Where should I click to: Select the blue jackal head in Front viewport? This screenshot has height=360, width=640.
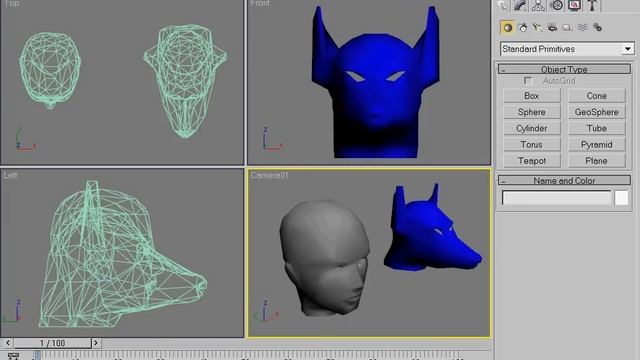pos(376,94)
